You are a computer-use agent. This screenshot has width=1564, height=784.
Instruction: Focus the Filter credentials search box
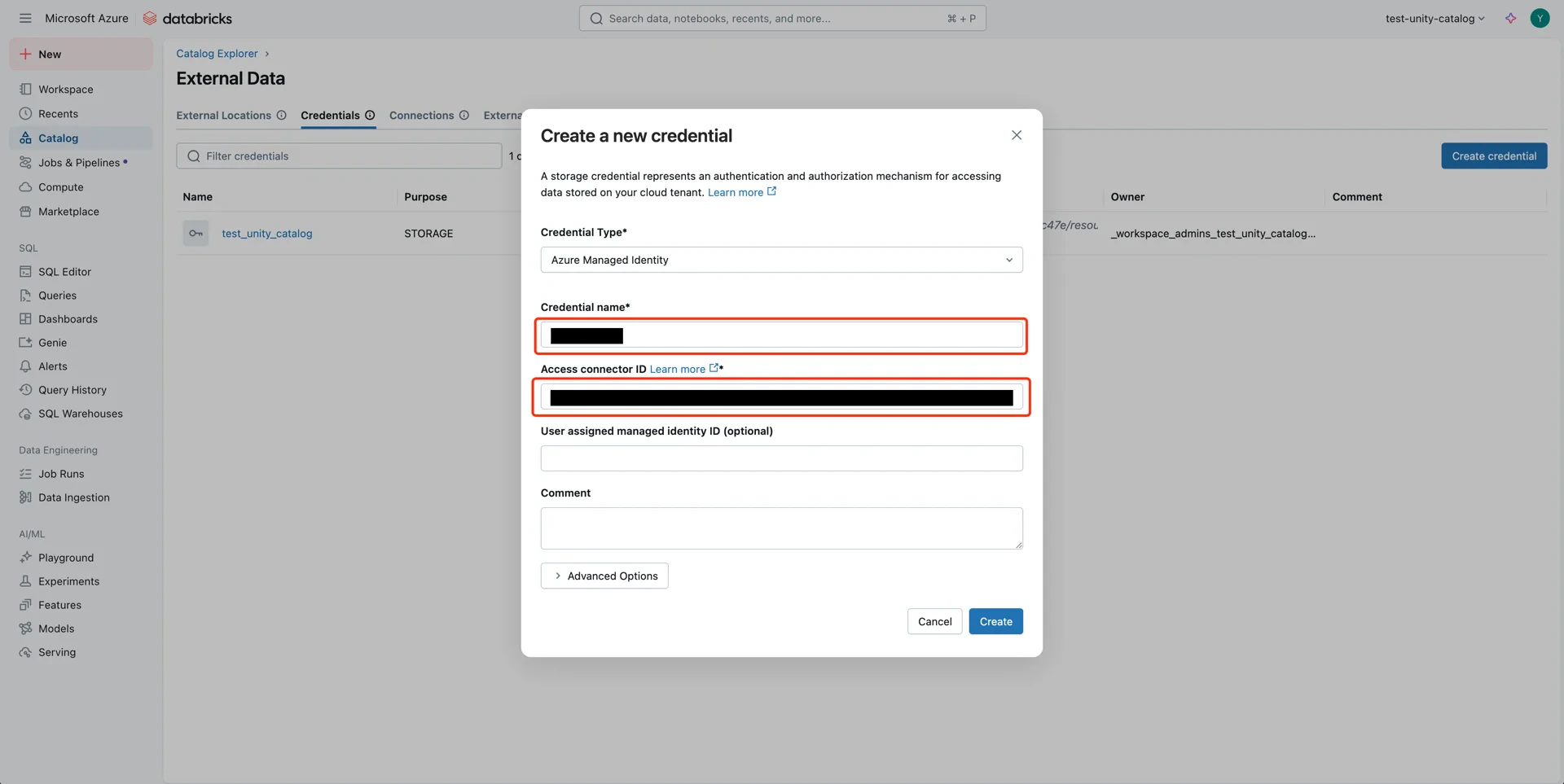[x=339, y=155]
